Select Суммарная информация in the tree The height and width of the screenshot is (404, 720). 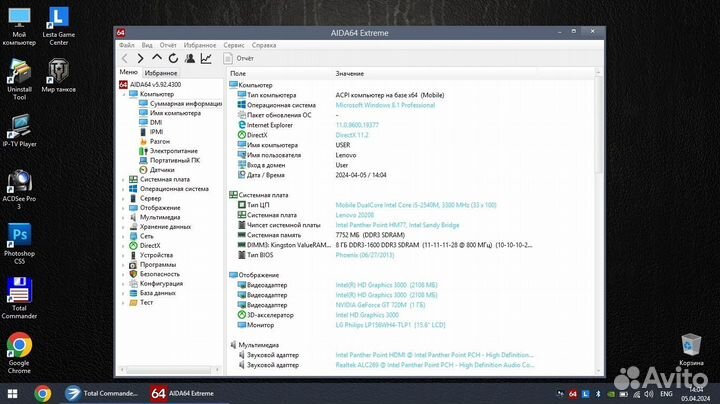coord(186,103)
